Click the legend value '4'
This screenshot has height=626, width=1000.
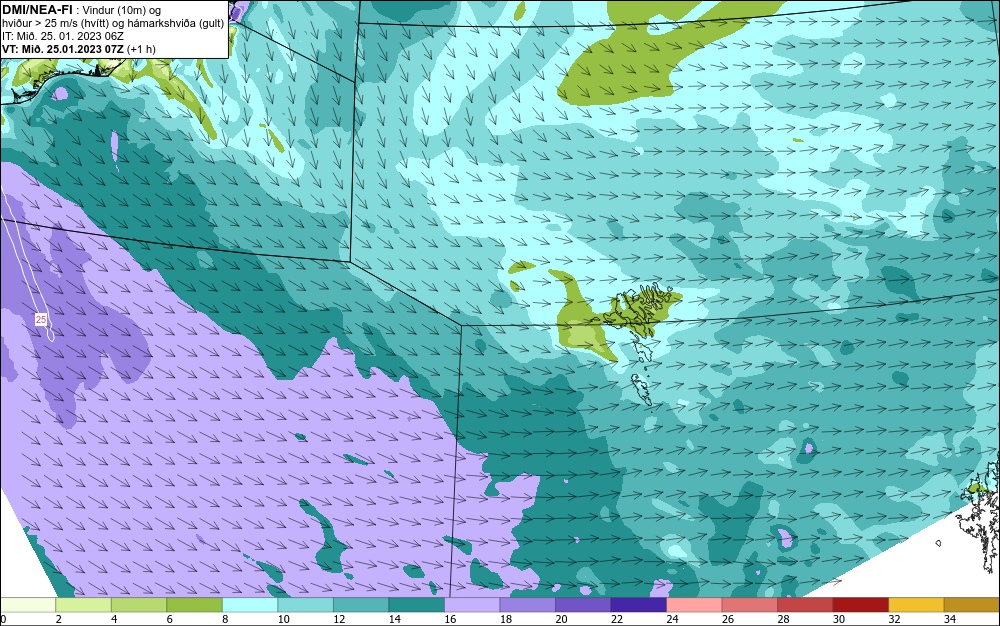[x=114, y=619]
